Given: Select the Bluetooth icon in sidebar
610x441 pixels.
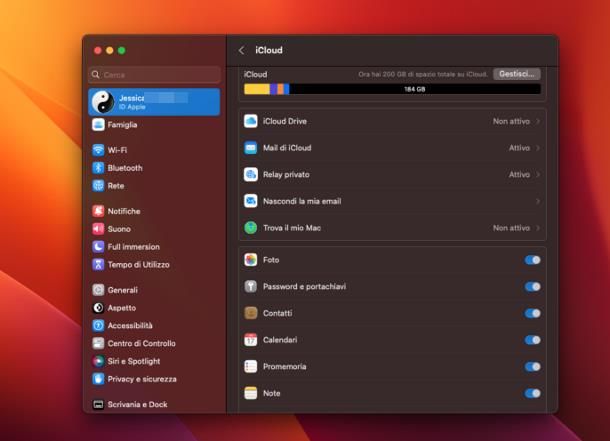Looking at the screenshot, I should click(98, 168).
